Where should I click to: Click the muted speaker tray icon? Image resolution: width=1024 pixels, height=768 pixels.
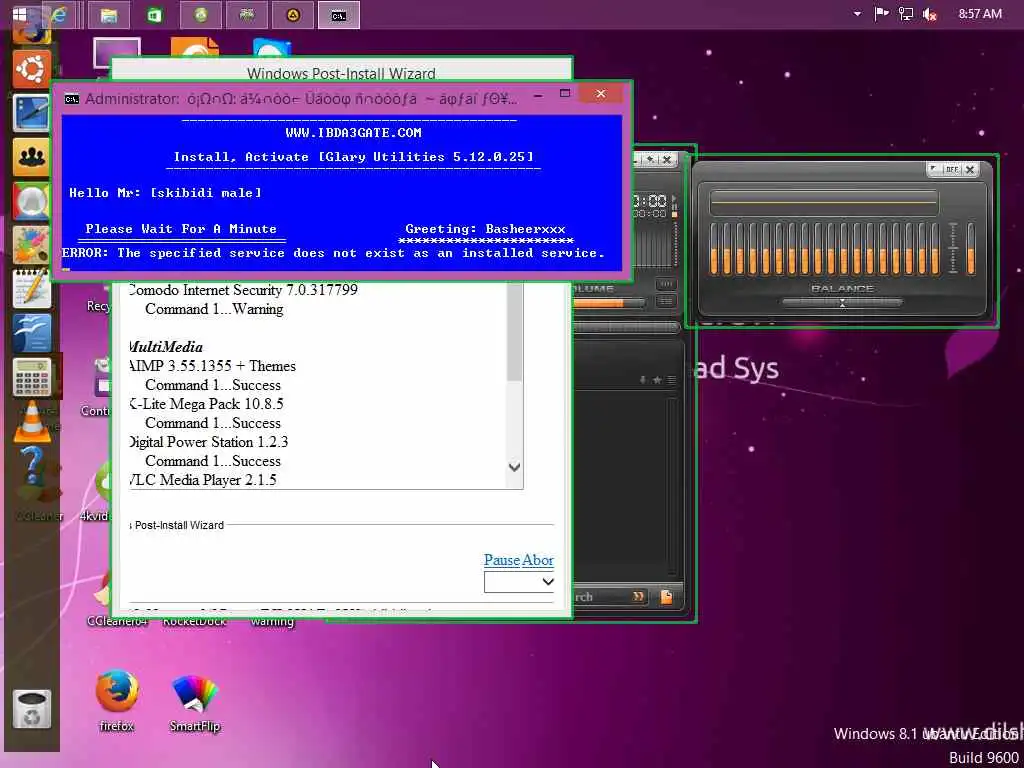(930, 14)
